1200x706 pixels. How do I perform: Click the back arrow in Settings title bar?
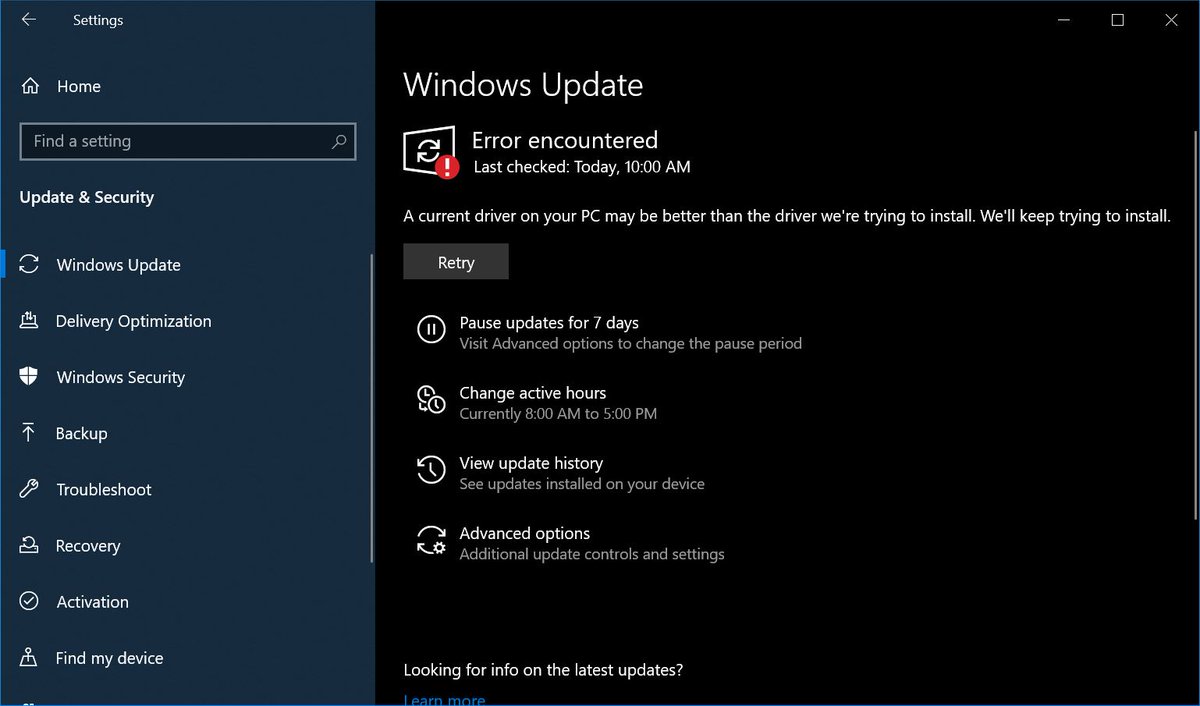(x=28, y=20)
